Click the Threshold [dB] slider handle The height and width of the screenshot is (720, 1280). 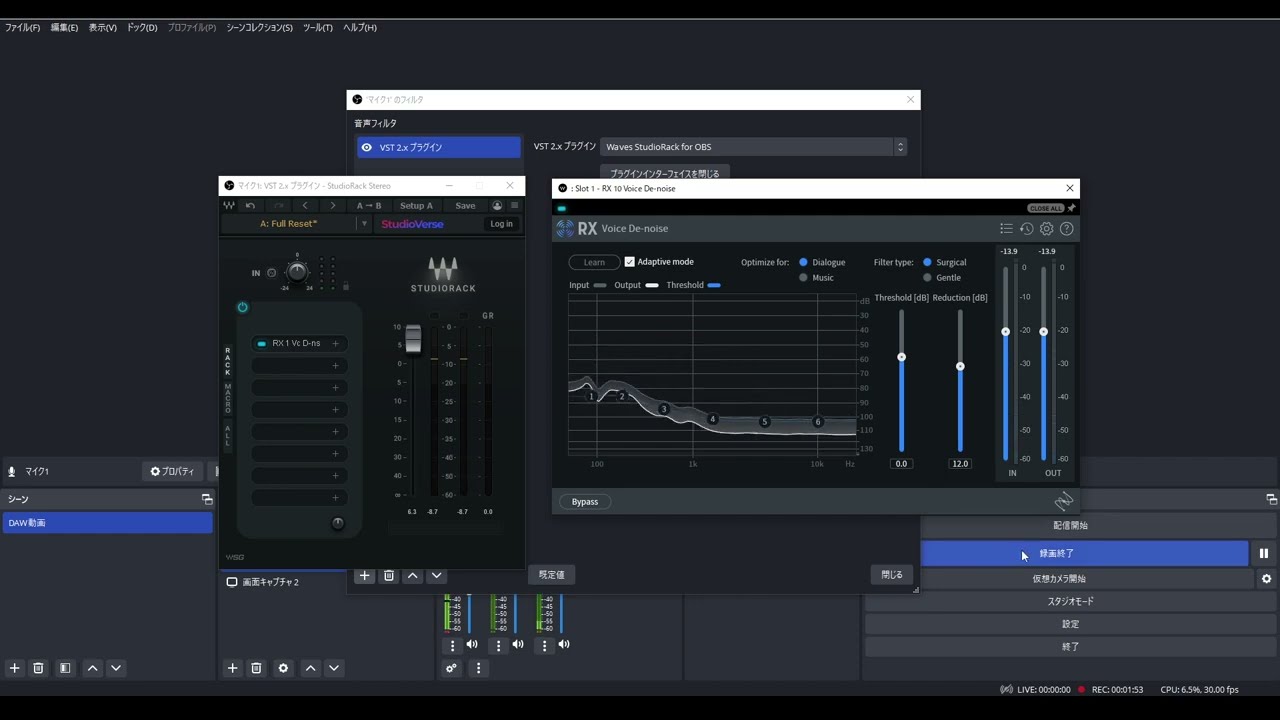901,357
